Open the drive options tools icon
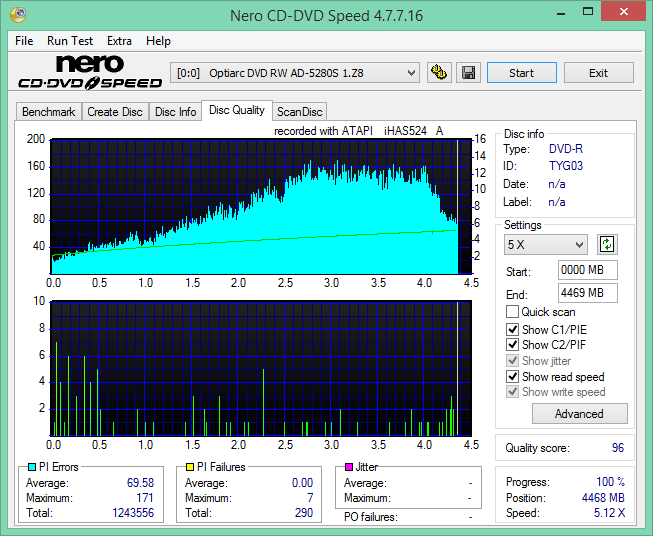This screenshot has width=653, height=536. point(439,73)
